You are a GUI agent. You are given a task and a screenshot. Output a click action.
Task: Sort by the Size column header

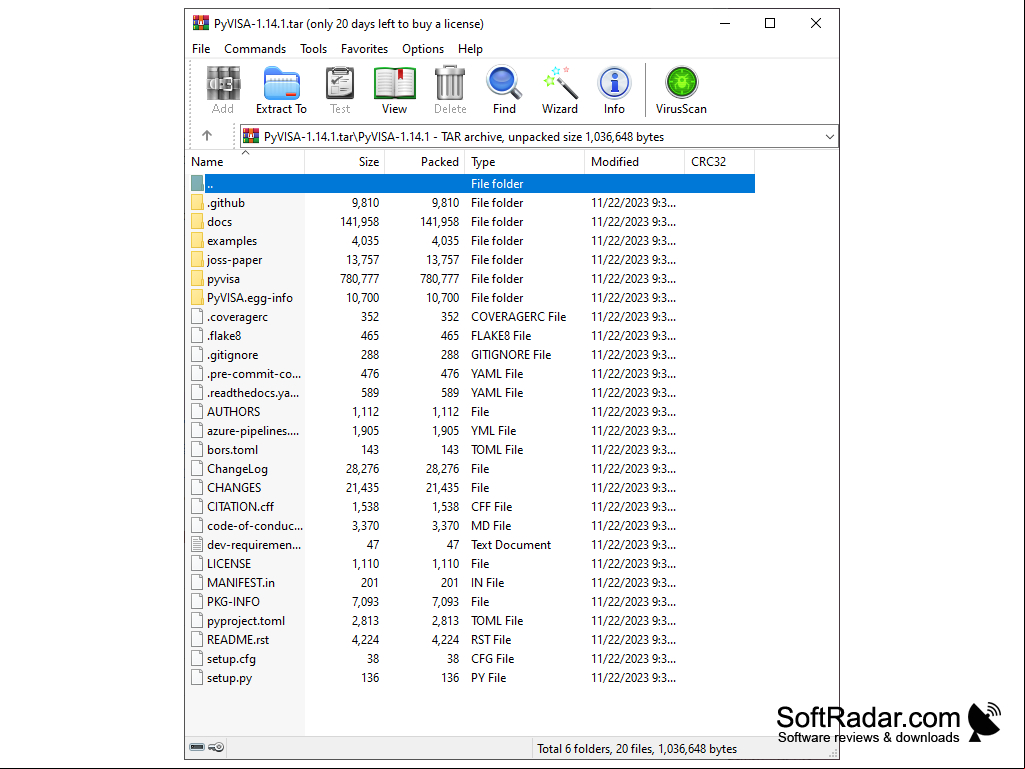coord(344,162)
